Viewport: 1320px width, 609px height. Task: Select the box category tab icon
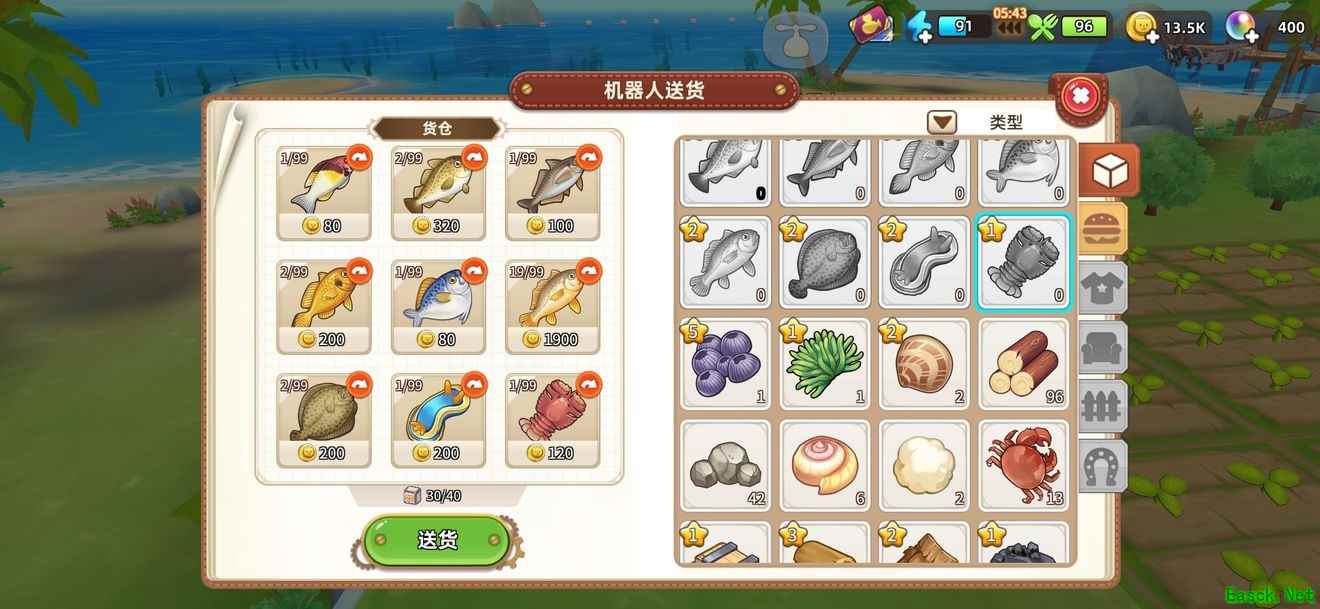click(1109, 172)
